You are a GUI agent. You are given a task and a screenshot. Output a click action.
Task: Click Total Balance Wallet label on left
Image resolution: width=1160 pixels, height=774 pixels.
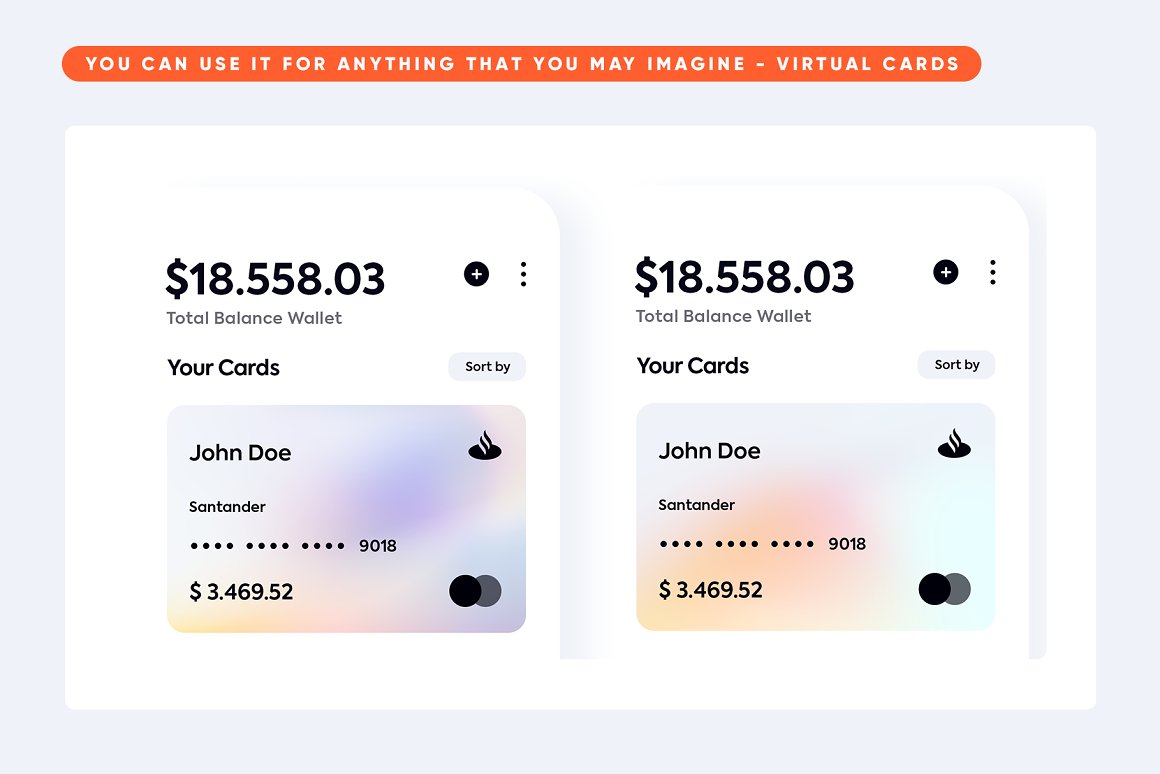pos(254,318)
